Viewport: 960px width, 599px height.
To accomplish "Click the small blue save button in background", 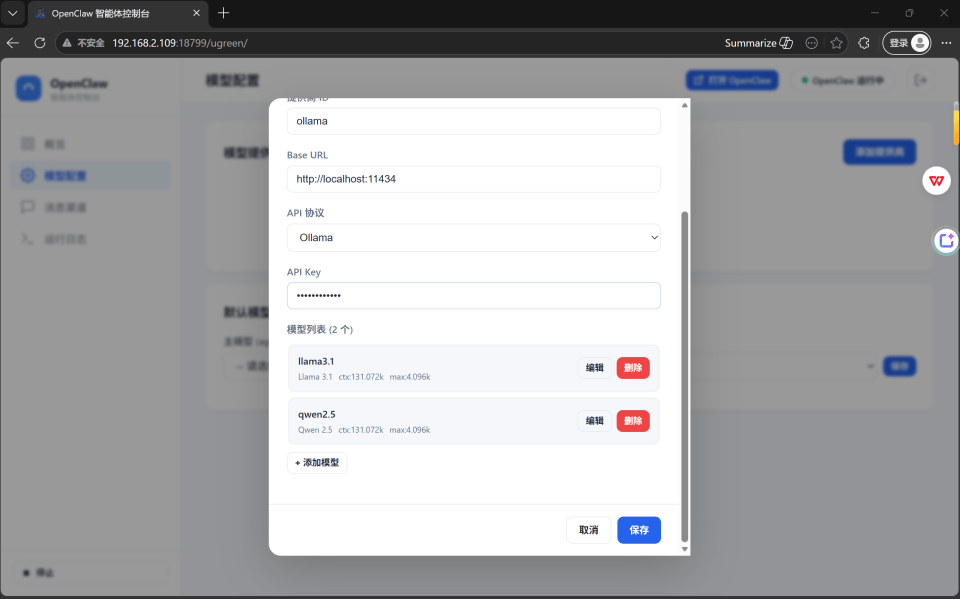I will click(x=899, y=366).
